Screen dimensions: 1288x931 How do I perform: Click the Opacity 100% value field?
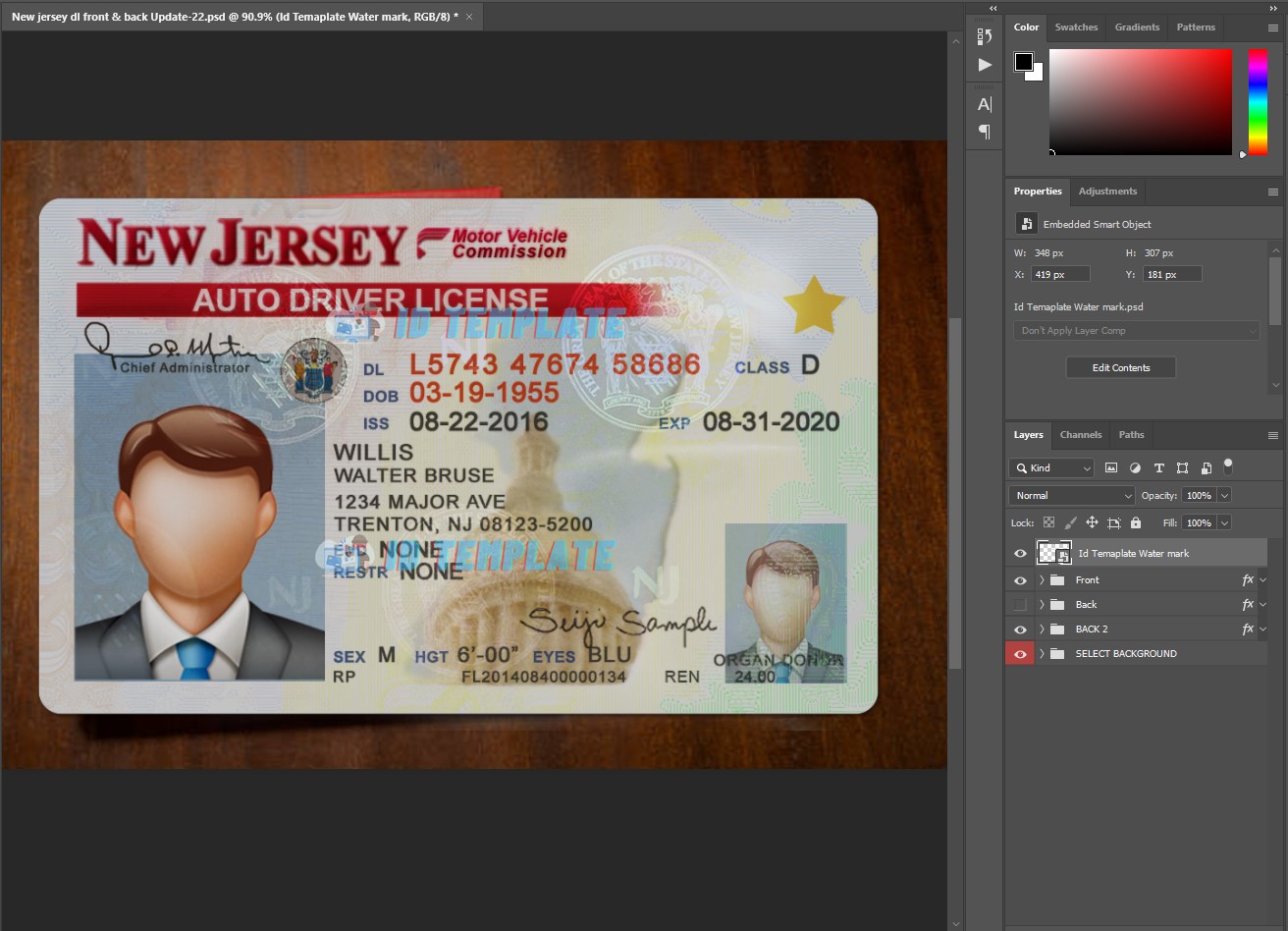click(x=1199, y=496)
